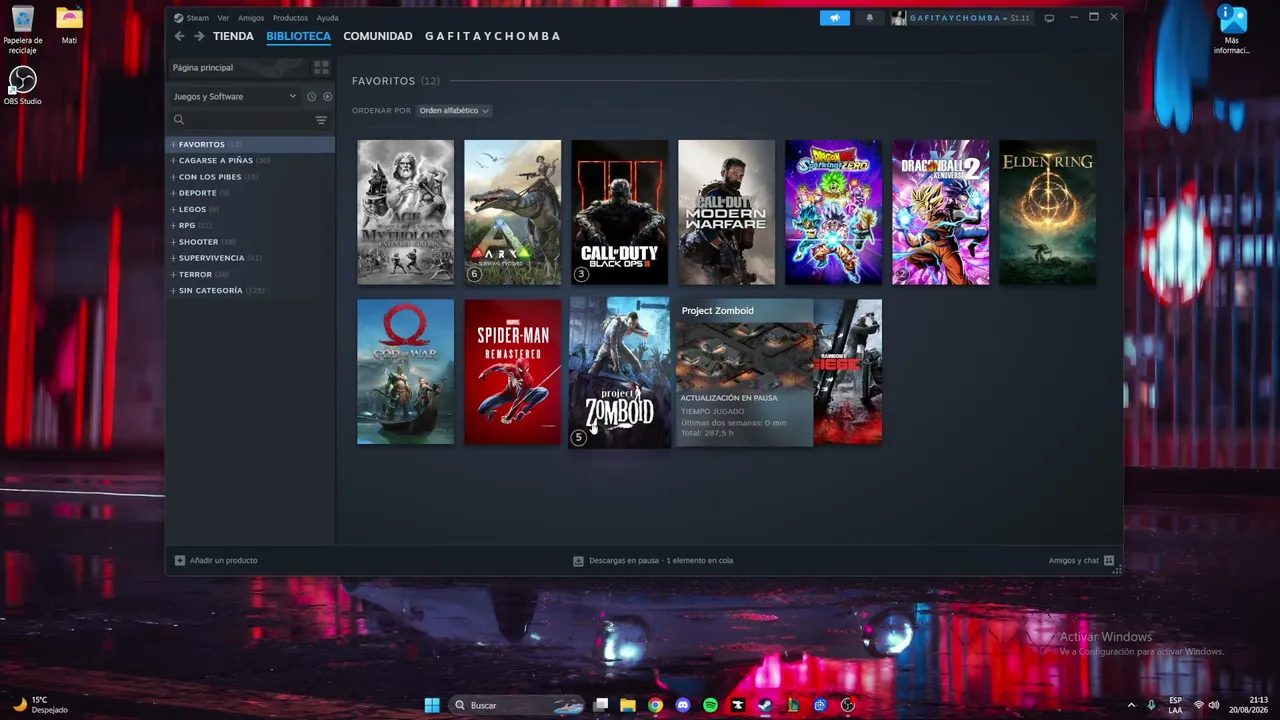Open Task View on the taskbar
1280x720 pixels.
(x=600, y=705)
